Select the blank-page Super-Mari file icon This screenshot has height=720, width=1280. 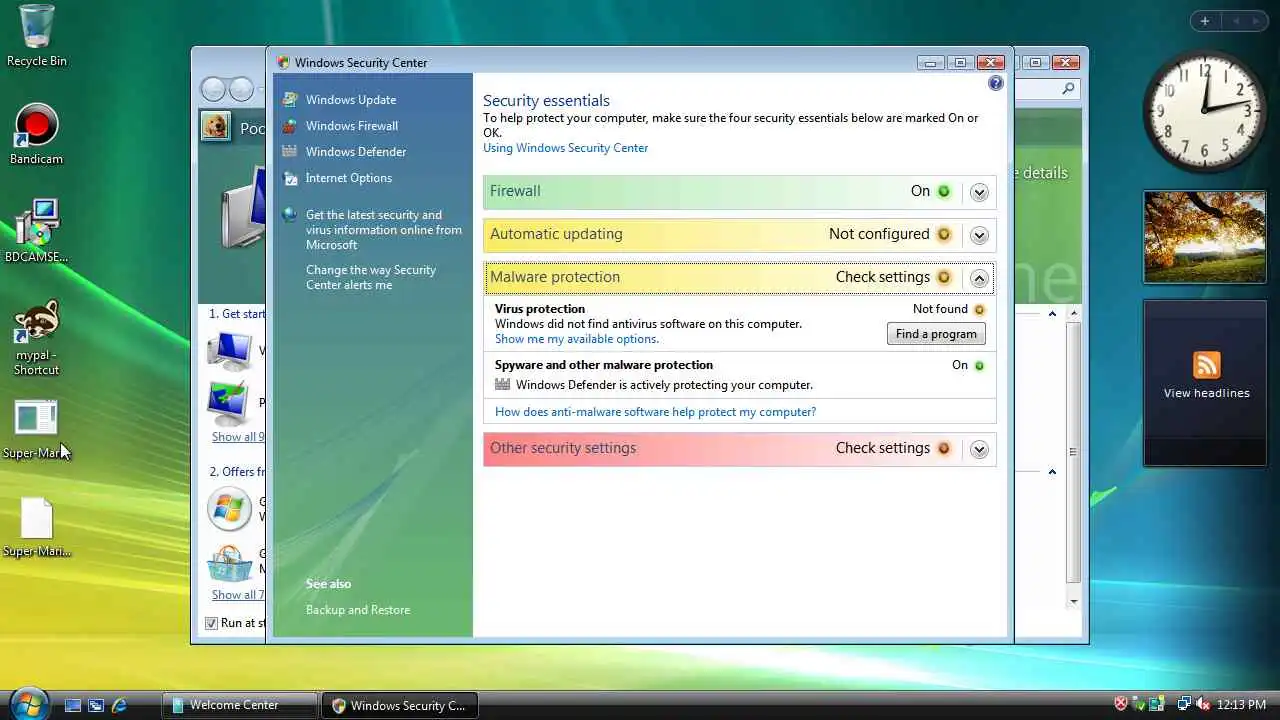[x=37, y=518]
